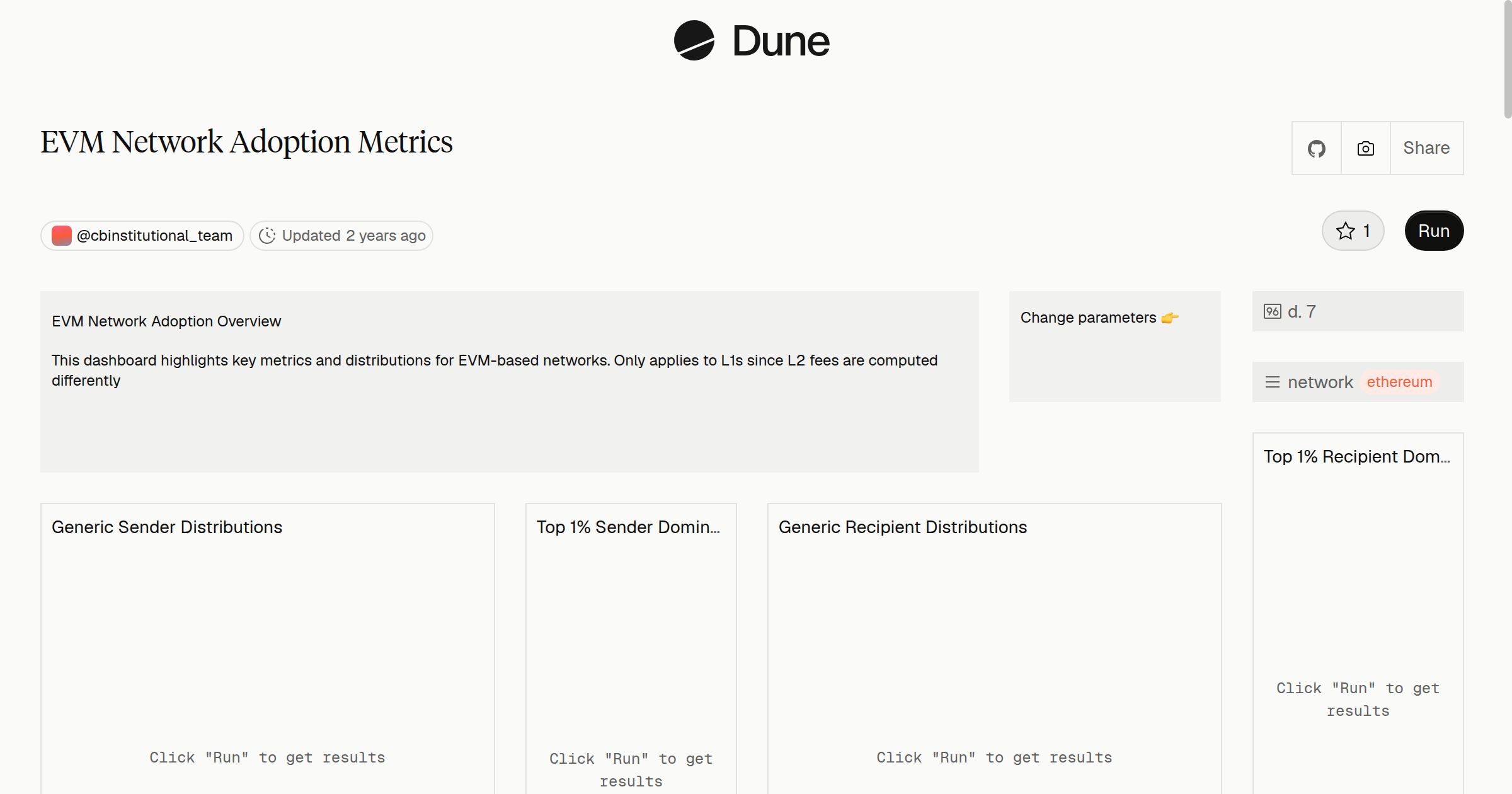
Task: Open the network ethereum dropdown
Action: (x=1358, y=382)
